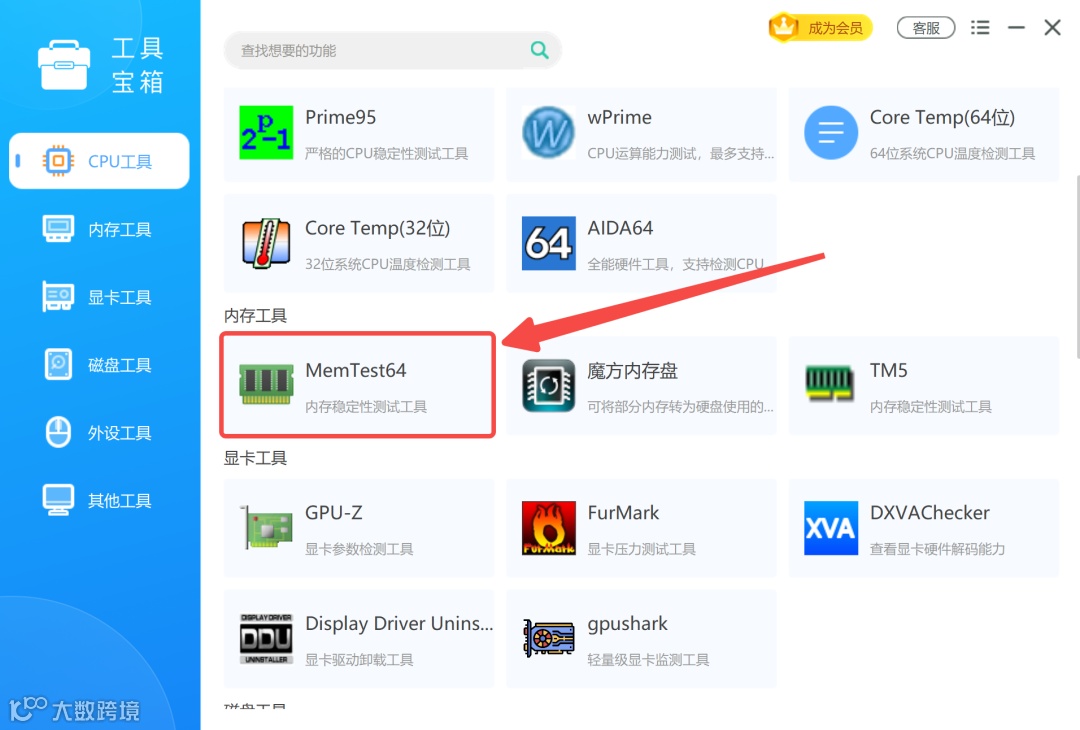Click the vertical scrollbar on the right
This screenshot has height=730, width=1080.
pos(1077,267)
